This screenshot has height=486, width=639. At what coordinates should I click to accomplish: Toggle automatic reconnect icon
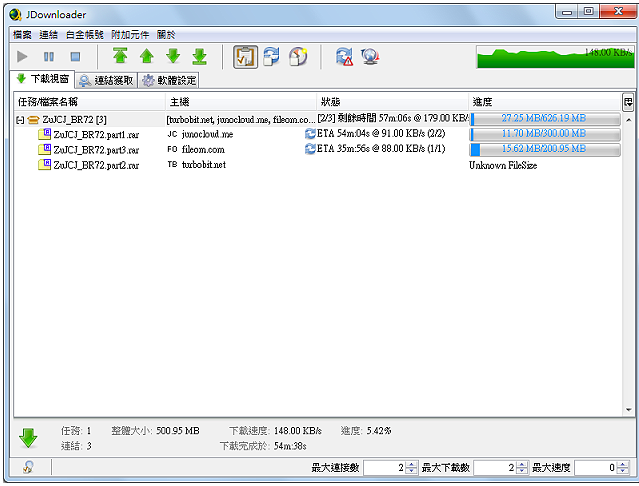pyautogui.click(x=271, y=56)
